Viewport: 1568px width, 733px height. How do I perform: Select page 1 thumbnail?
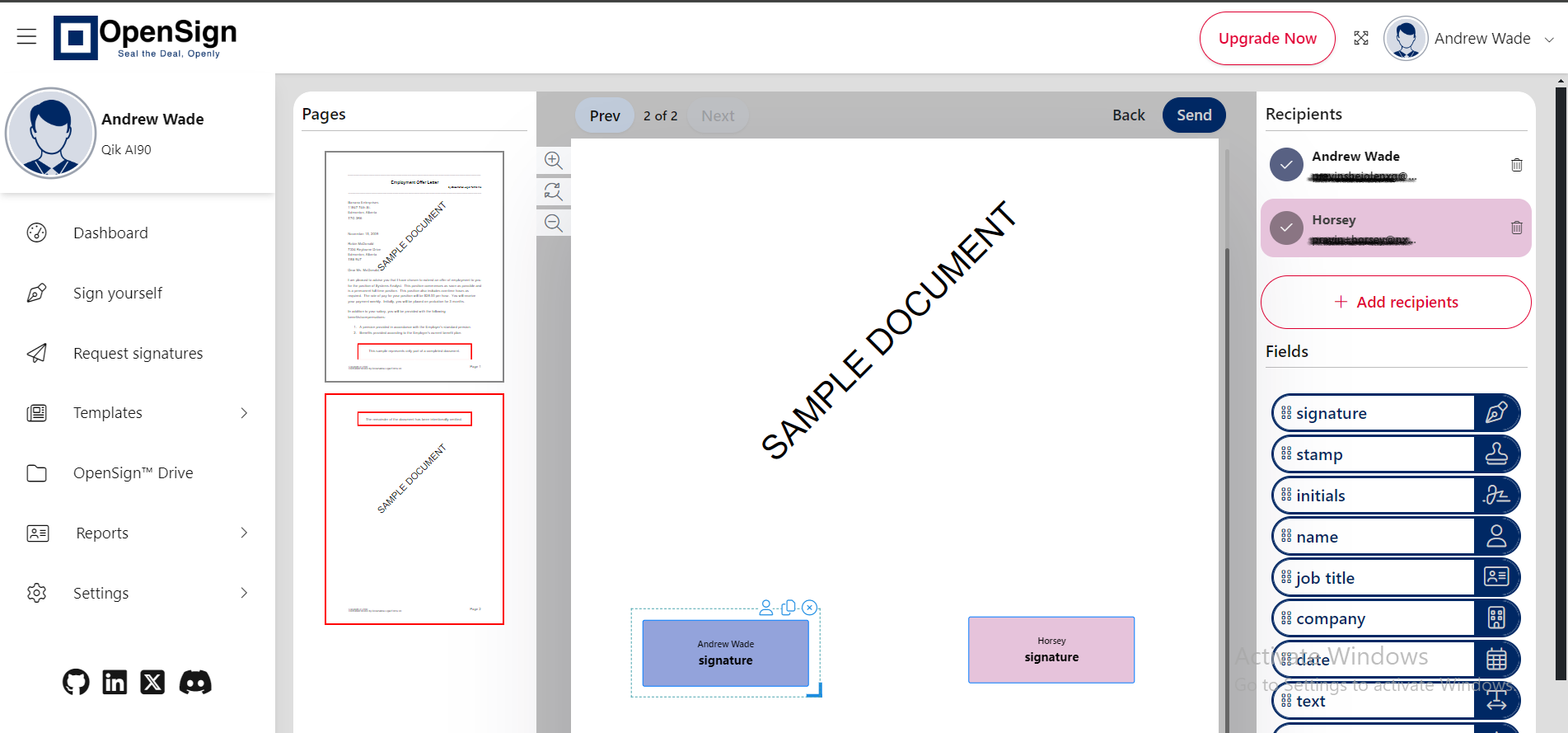click(x=414, y=266)
